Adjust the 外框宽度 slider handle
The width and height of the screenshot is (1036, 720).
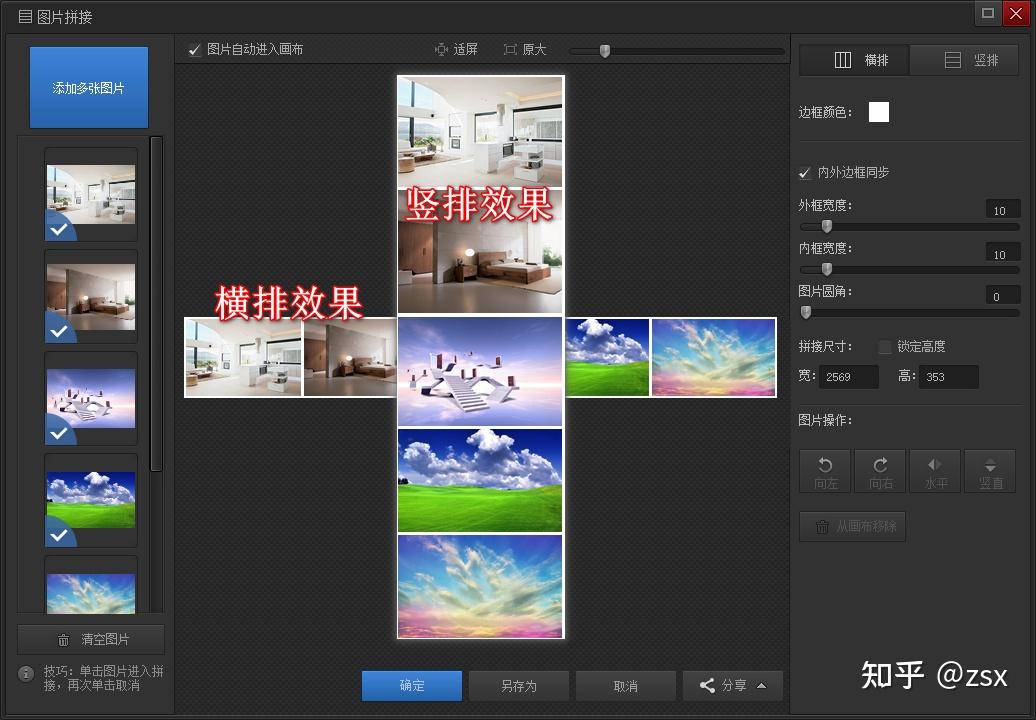827,227
